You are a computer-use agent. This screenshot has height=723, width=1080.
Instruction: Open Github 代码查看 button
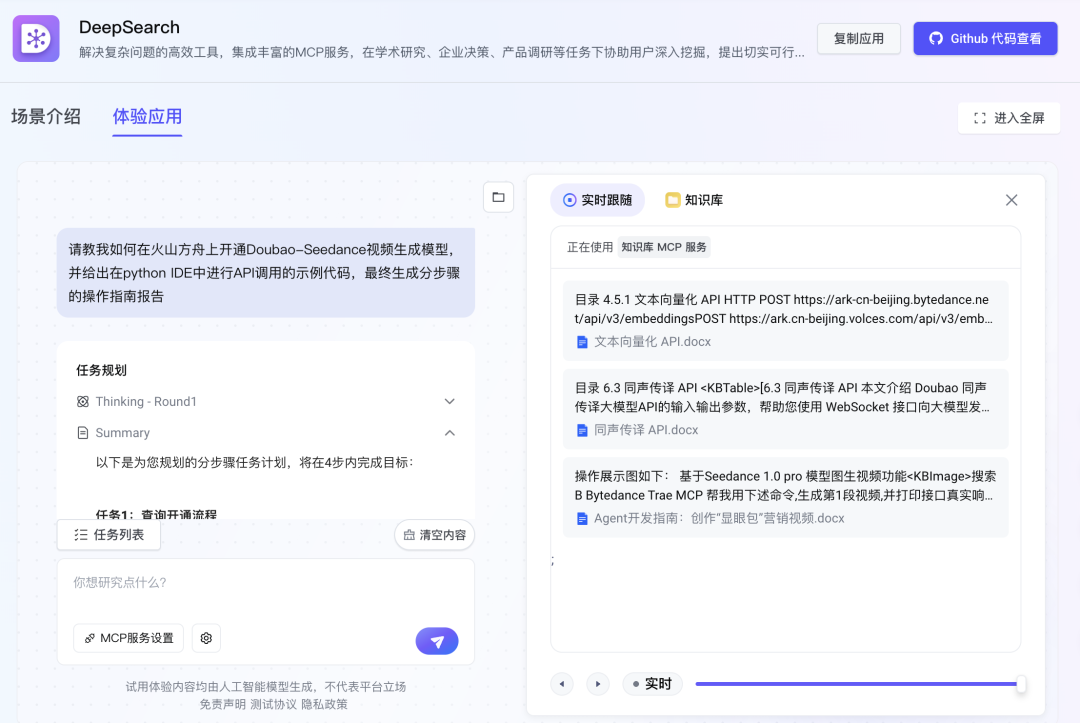[986, 39]
